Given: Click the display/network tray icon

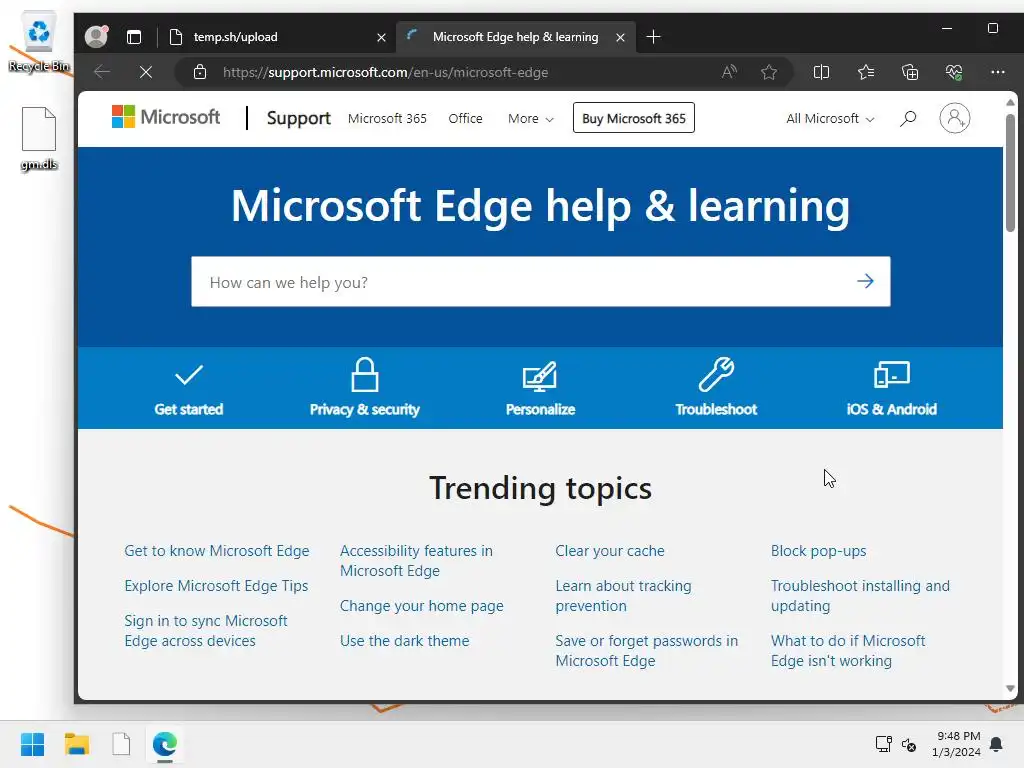Looking at the screenshot, I should 883,744.
